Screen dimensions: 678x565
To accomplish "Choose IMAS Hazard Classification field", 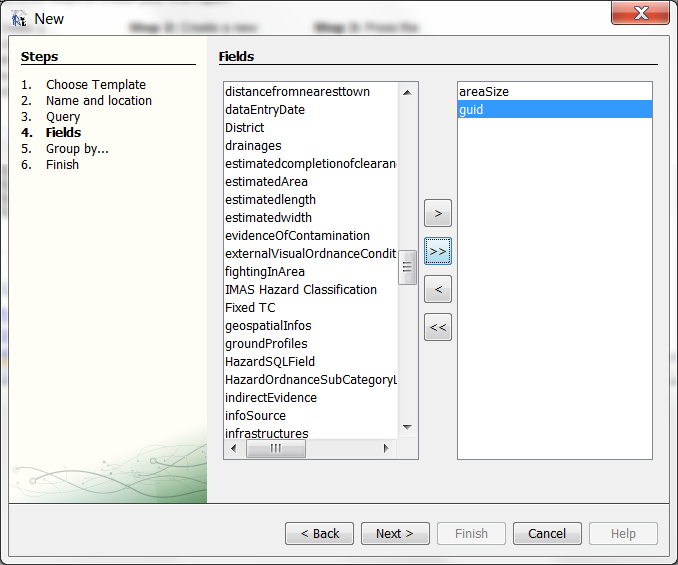I will click(301, 290).
